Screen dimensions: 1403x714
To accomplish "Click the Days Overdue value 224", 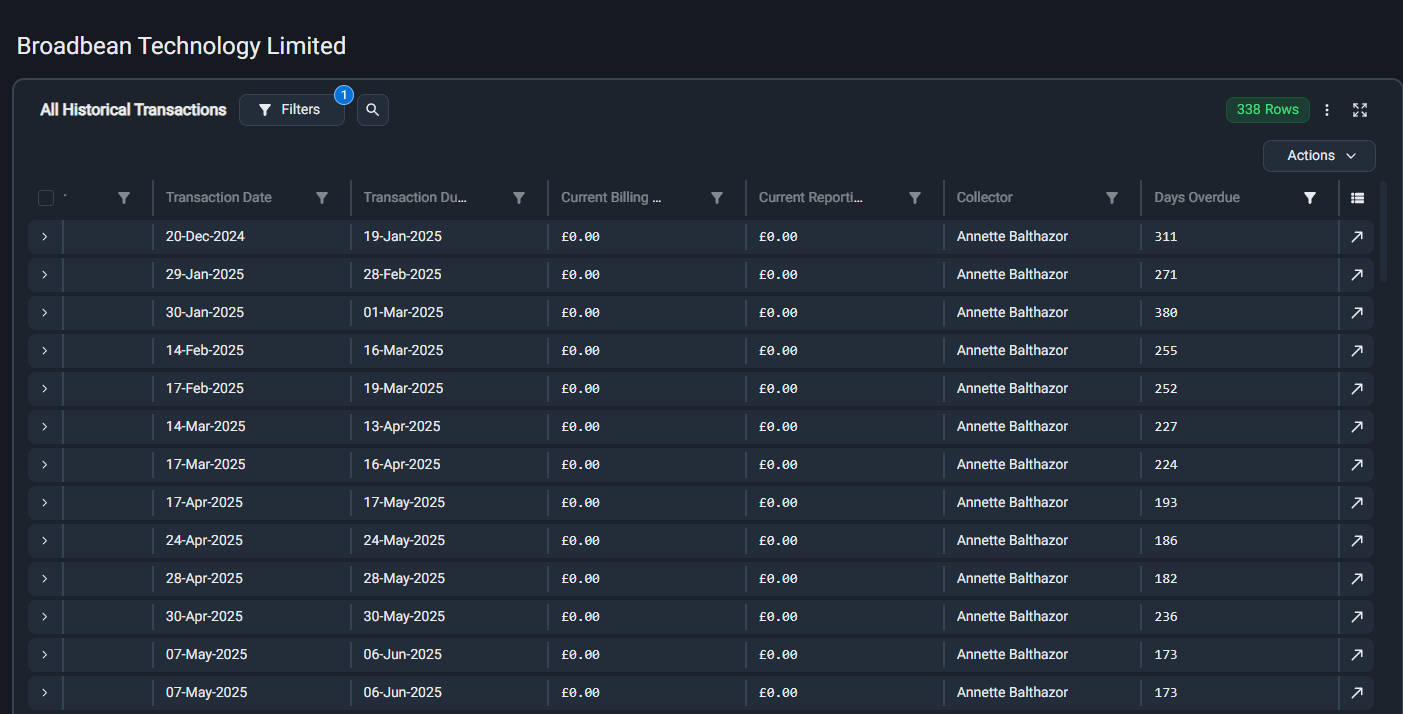I will [x=1166, y=465].
